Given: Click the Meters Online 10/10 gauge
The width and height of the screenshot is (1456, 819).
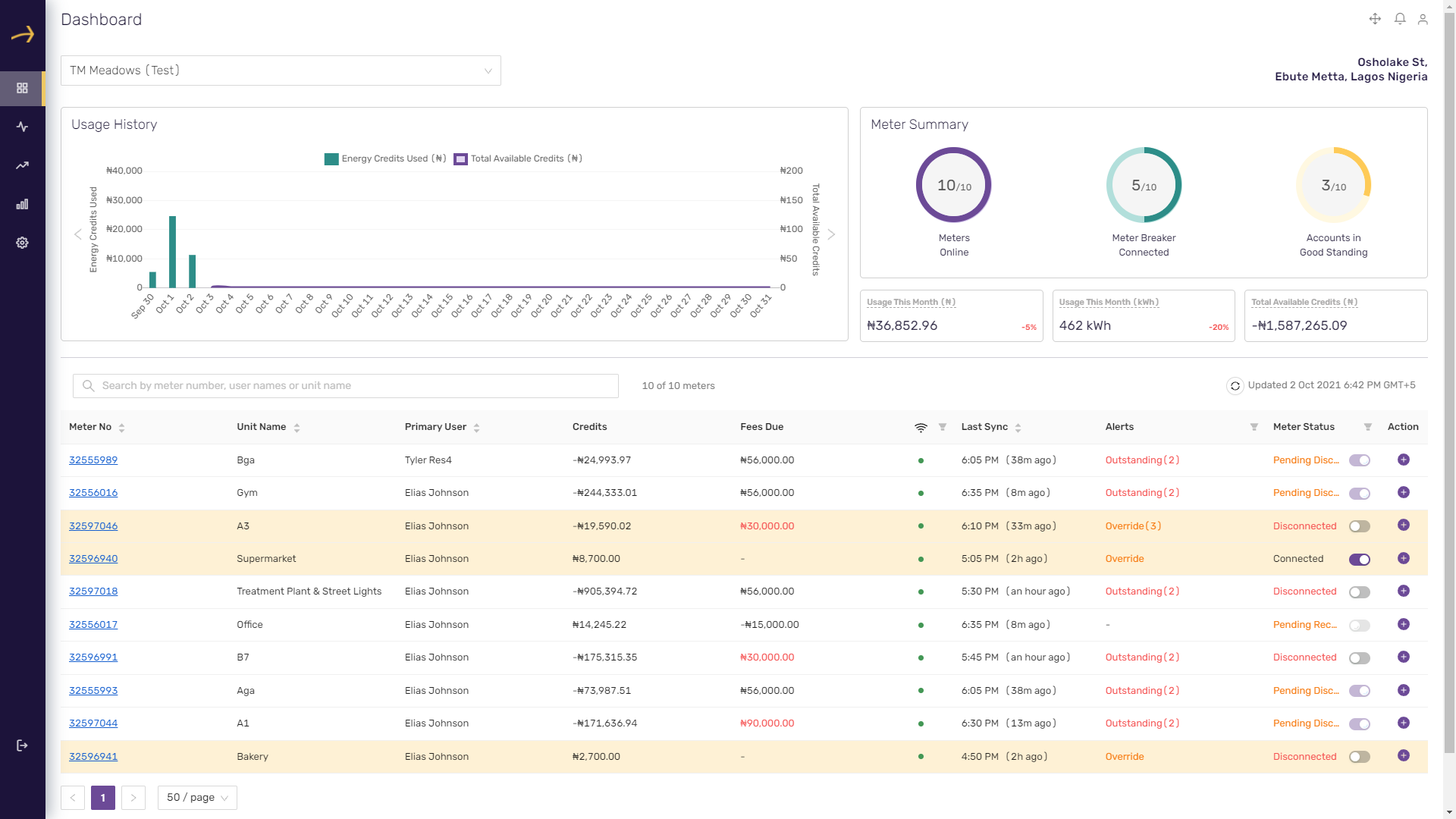Looking at the screenshot, I should [x=954, y=185].
